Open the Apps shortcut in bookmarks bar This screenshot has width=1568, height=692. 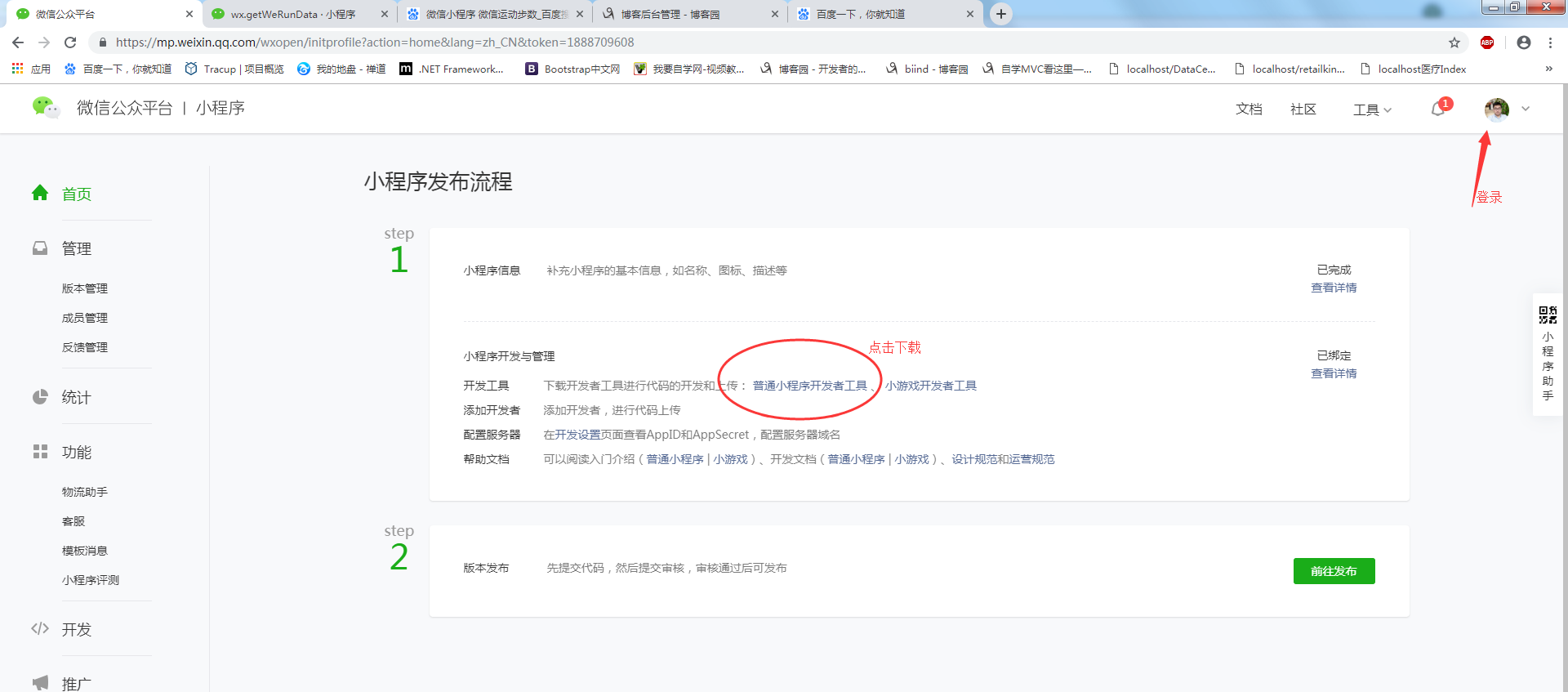(x=32, y=69)
